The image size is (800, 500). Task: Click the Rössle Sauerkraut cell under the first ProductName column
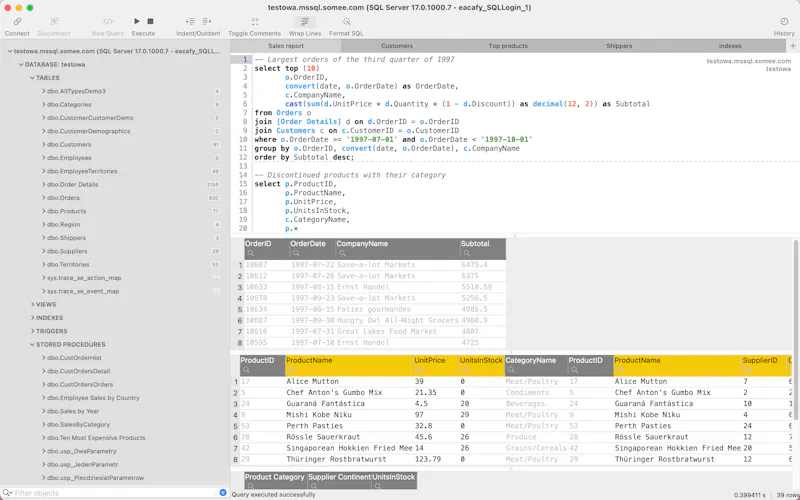349,437
